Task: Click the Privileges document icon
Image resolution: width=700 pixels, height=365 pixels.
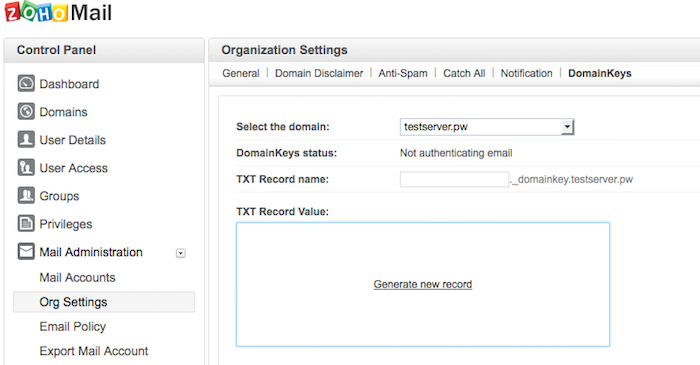Action: coord(26,224)
